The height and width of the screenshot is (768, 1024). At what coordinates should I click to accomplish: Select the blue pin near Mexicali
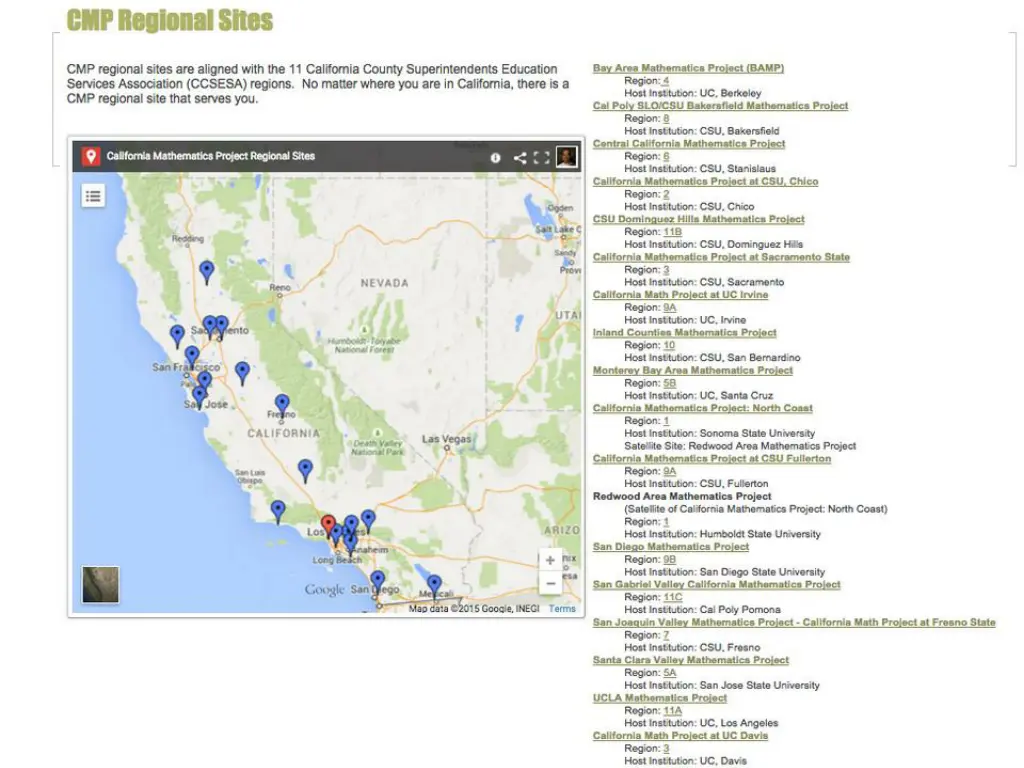(434, 586)
